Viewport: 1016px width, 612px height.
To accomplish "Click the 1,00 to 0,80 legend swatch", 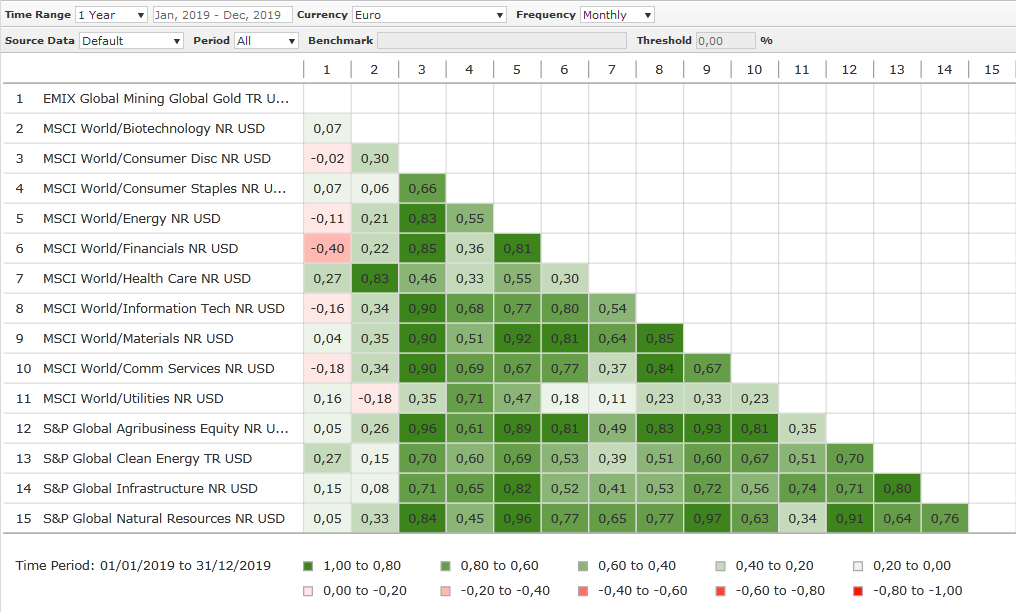I will 308,566.
